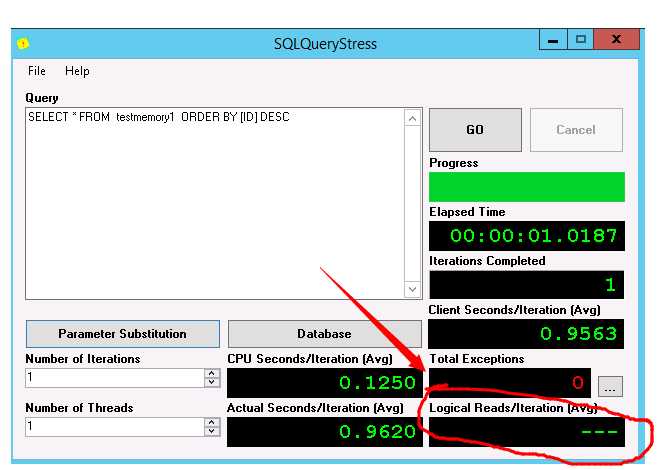
Task: Open the File menu
Action: [37, 71]
